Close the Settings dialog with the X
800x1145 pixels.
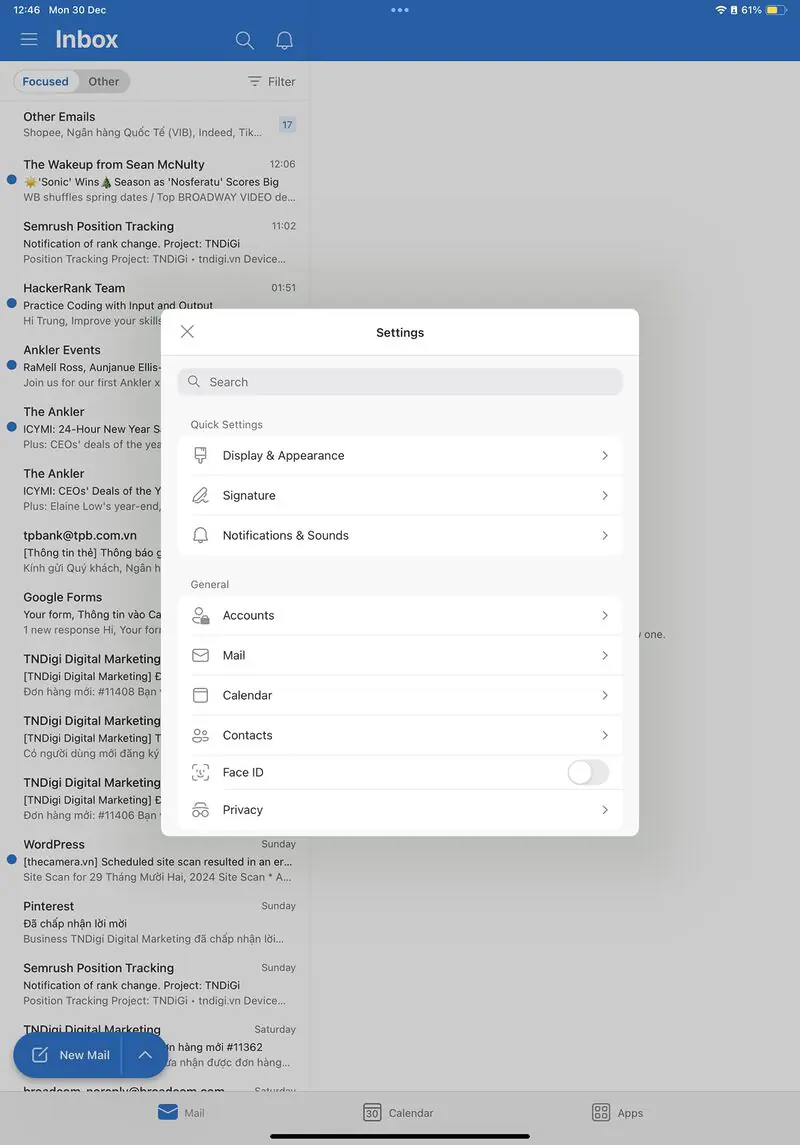pyautogui.click(x=188, y=332)
